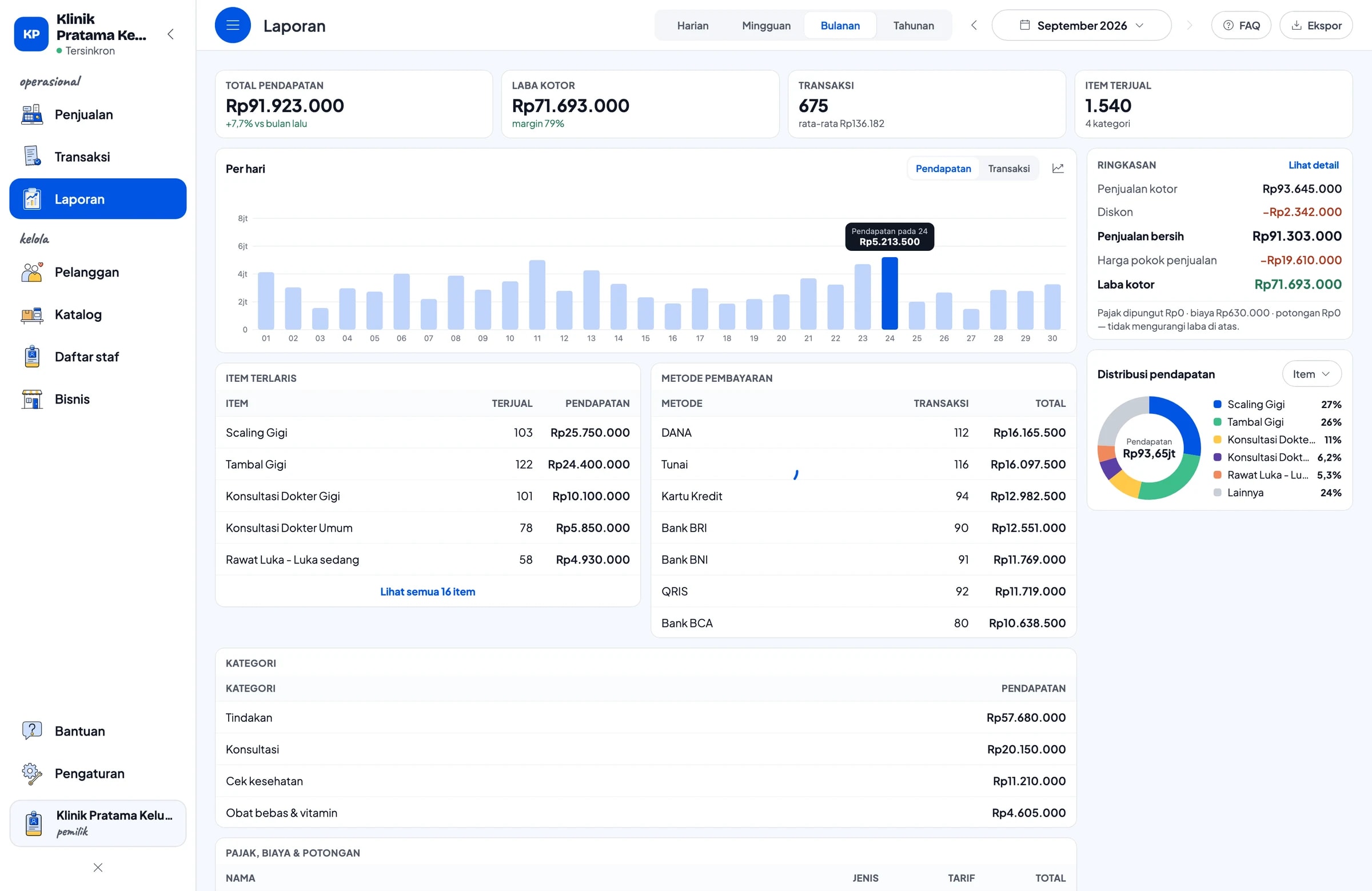Select Pendapatan chart toggle

coord(943,168)
